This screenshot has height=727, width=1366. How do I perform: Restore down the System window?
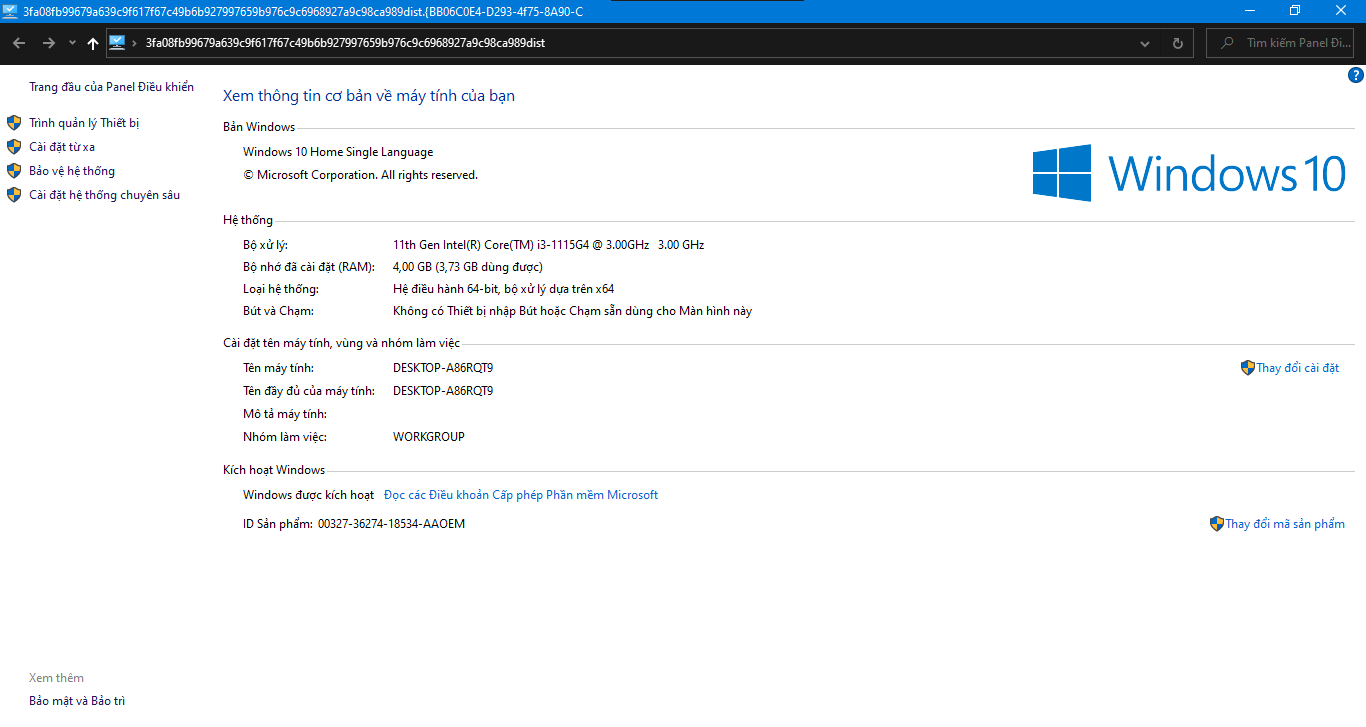1295,11
